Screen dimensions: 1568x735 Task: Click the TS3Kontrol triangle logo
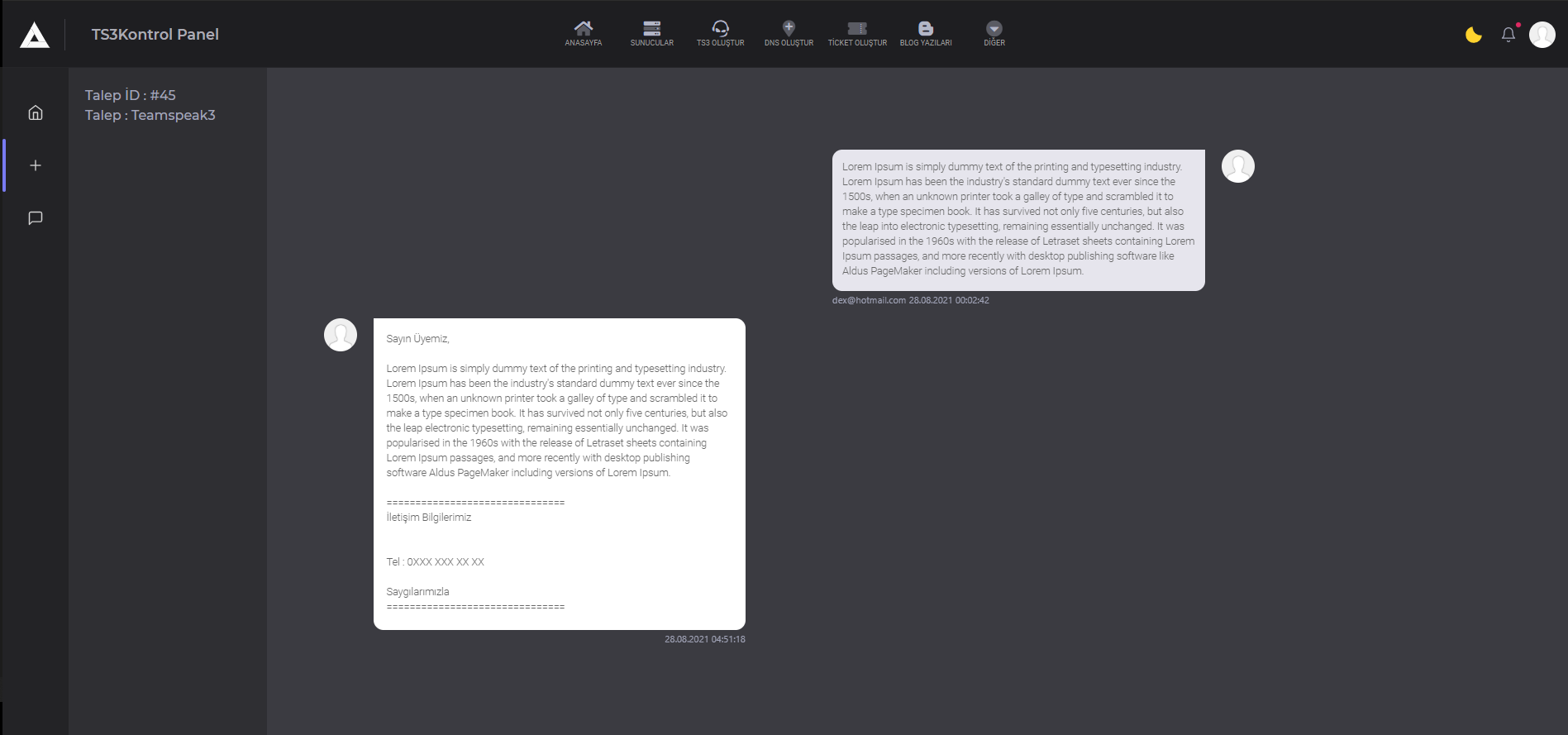coord(35,35)
